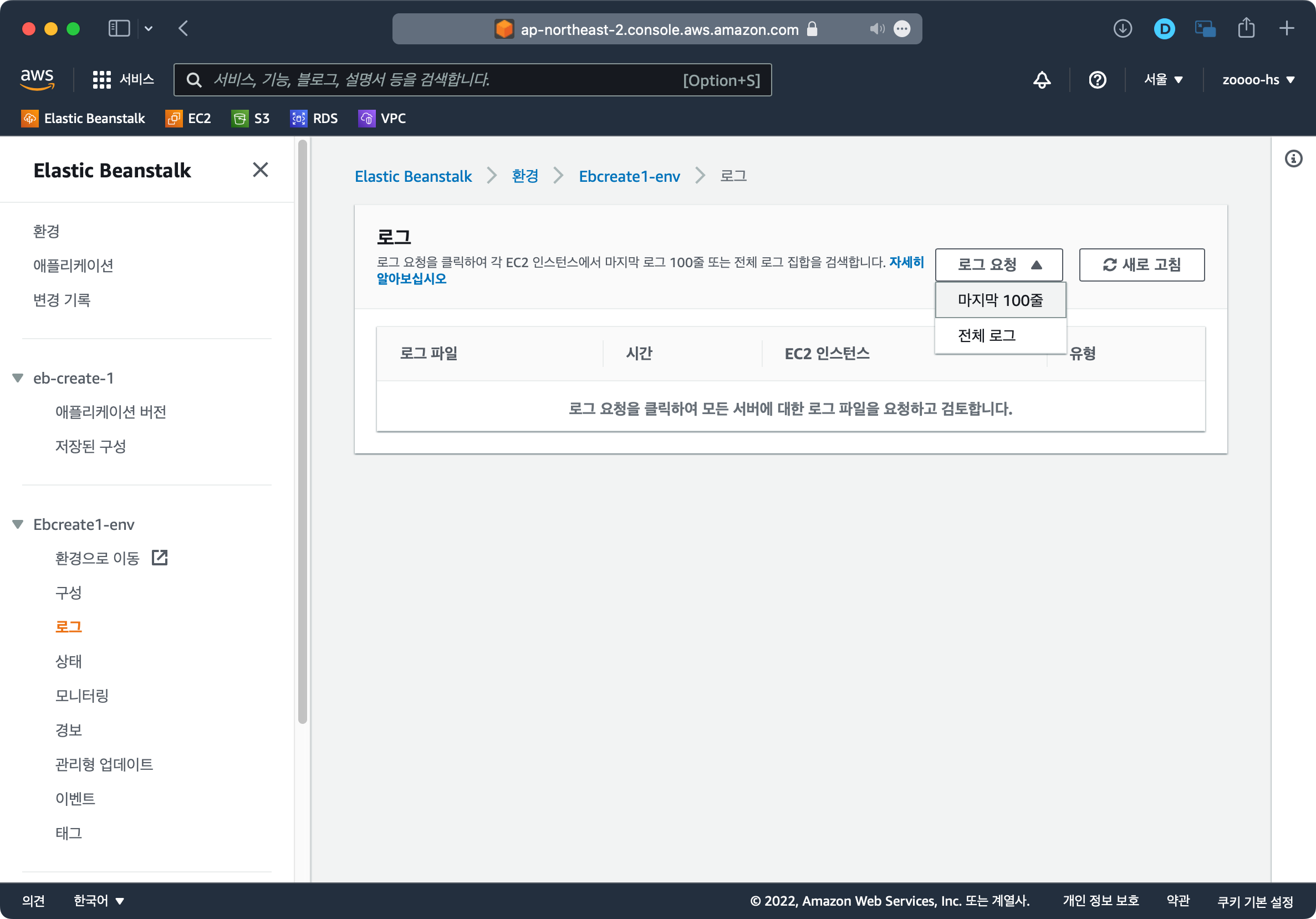Open 환경 in the side navigation
This screenshot has height=919, width=1316.
(x=47, y=232)
